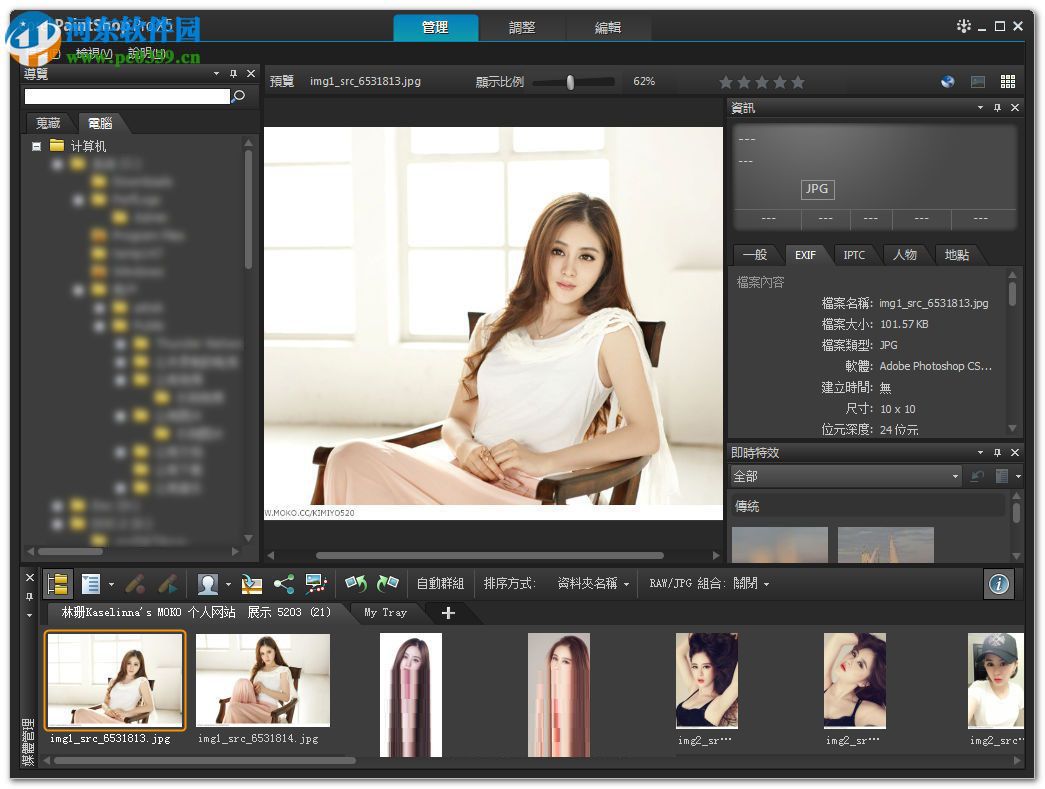Toggle the fourth rating star for the photo

tap(781, 81)
